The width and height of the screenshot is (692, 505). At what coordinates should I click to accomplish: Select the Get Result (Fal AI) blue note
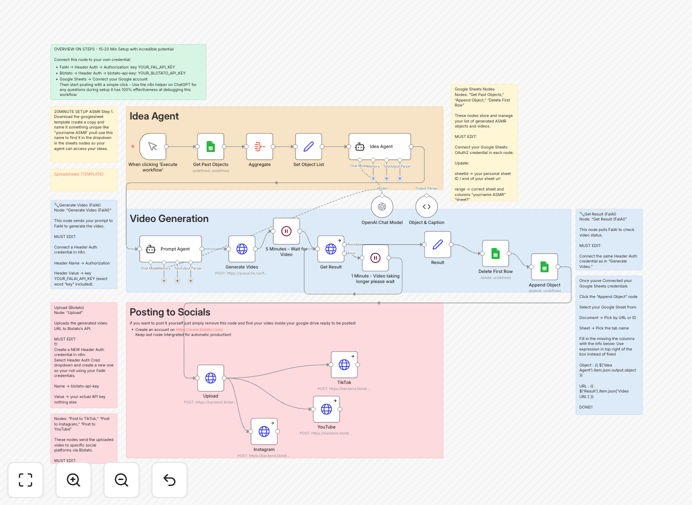[x=609, y=240]
